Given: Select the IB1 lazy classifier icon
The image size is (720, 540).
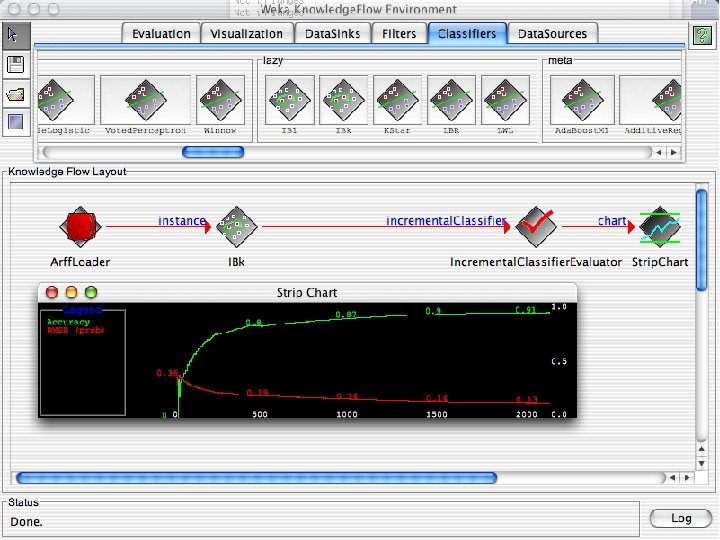Looking at the screenshot, I should pos(290,100).
